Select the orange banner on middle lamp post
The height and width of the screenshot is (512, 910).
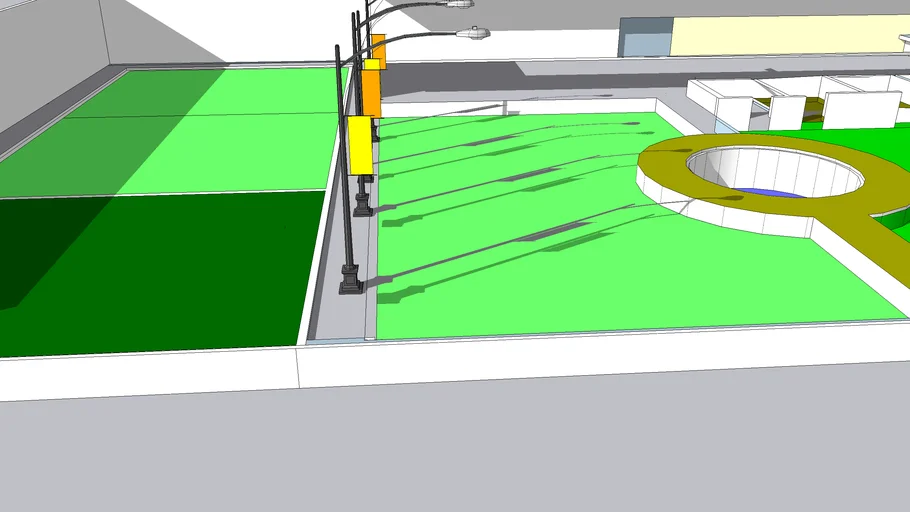tap(371, 91)
